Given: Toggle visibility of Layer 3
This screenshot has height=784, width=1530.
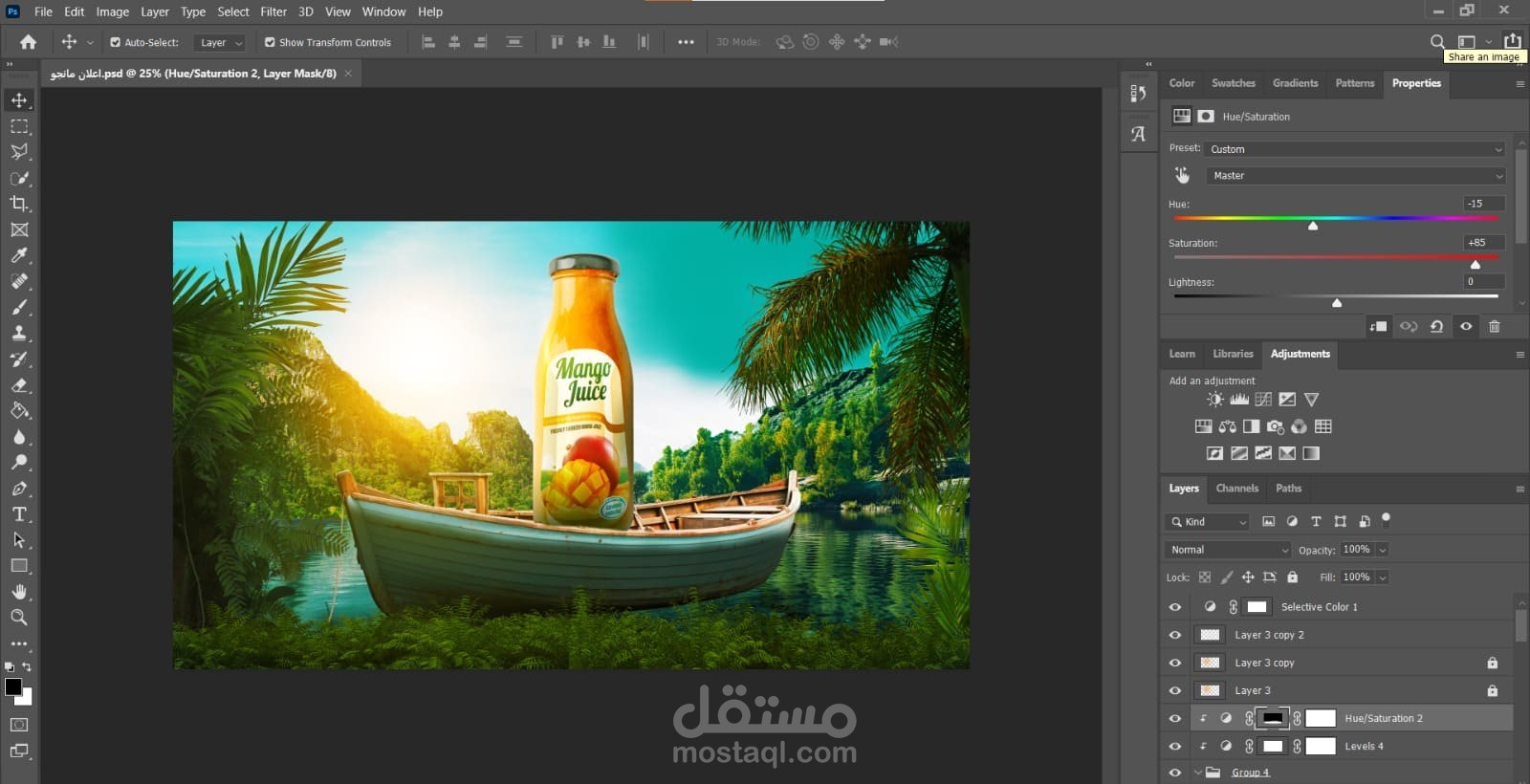Looking at the screenshot, I should coord(1175,690).
